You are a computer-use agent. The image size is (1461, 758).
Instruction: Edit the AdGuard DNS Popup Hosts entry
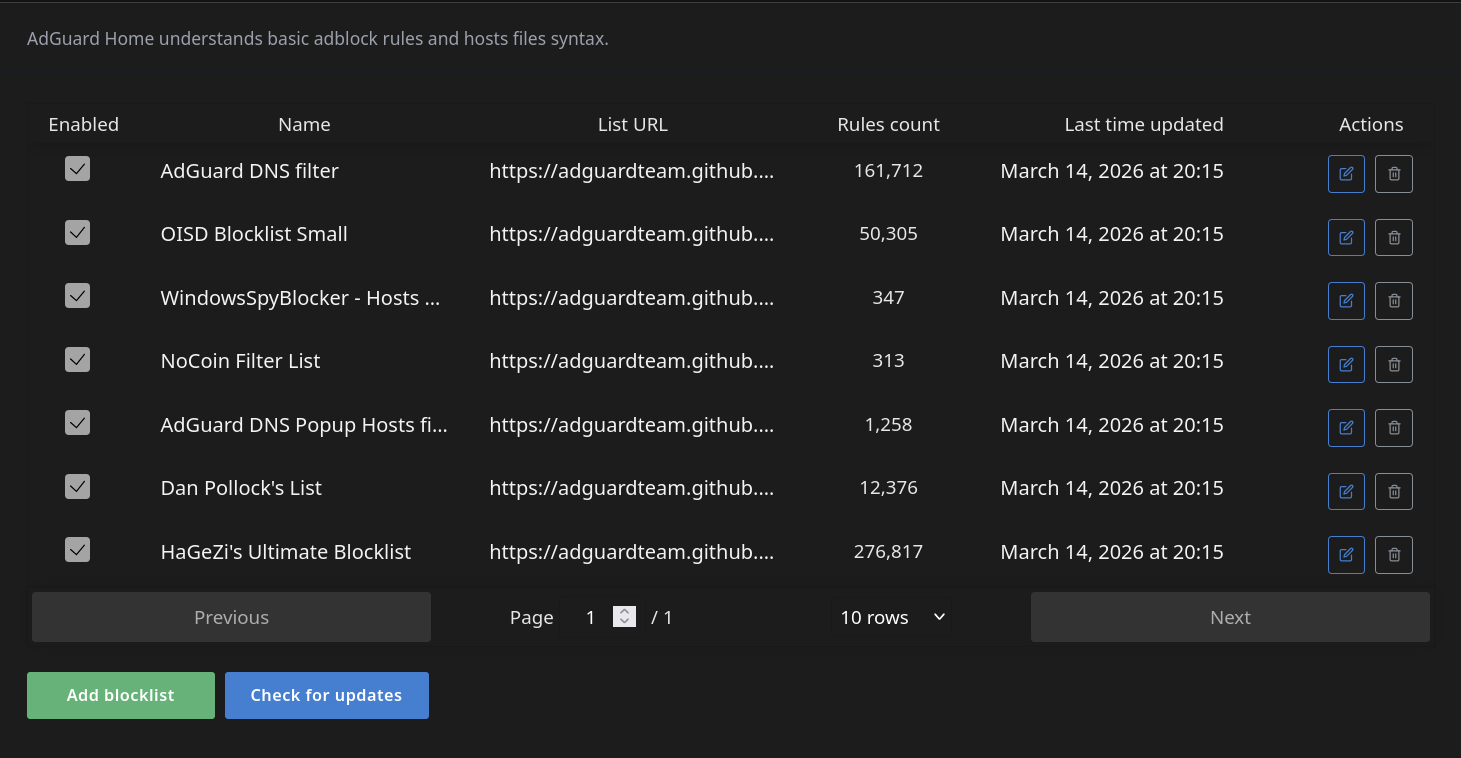pyautogui.click(x=1346, y=428)
